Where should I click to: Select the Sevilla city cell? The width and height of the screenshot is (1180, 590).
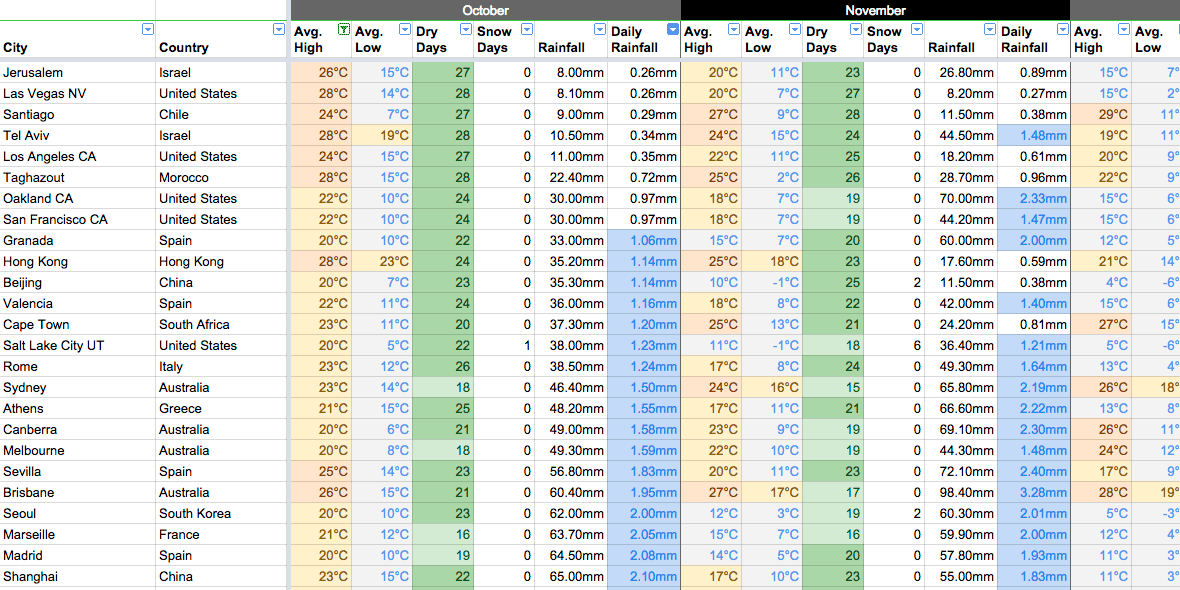point(78,472)
